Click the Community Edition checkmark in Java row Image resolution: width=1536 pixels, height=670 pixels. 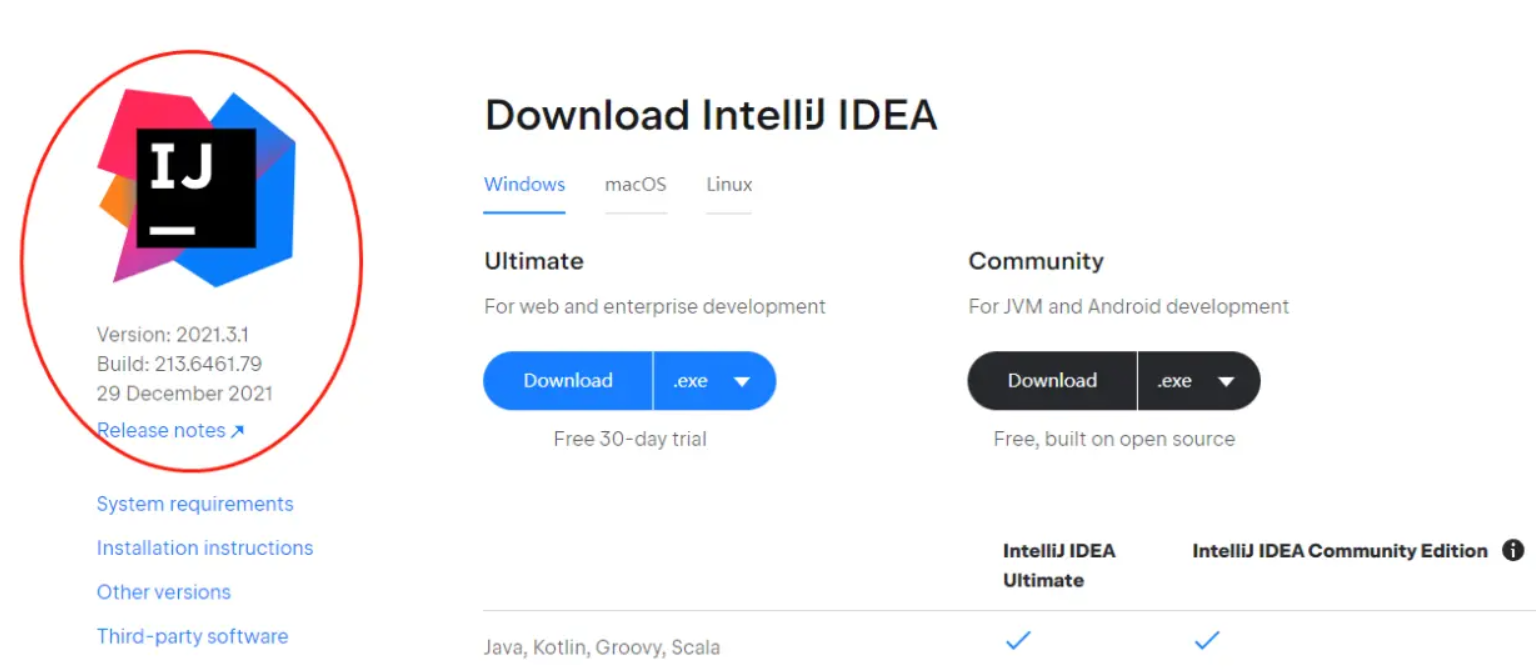coord(1207,640)
